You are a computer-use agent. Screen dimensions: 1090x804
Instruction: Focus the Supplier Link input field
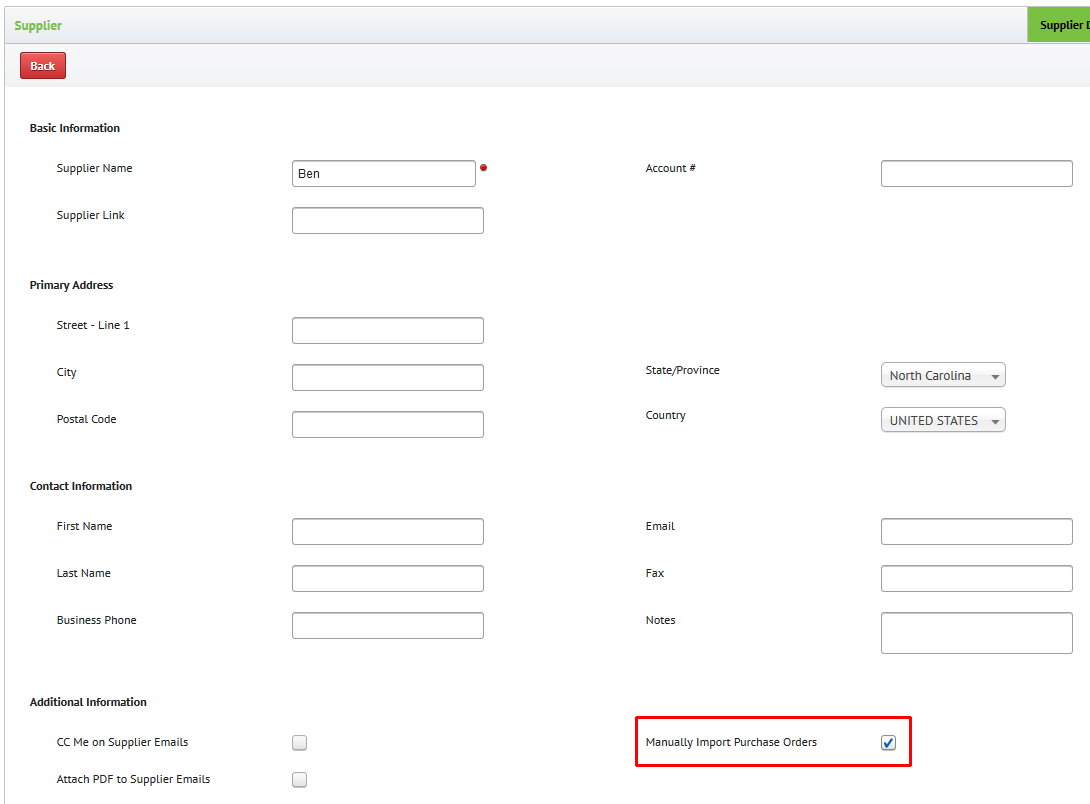(x=388, y=220)
